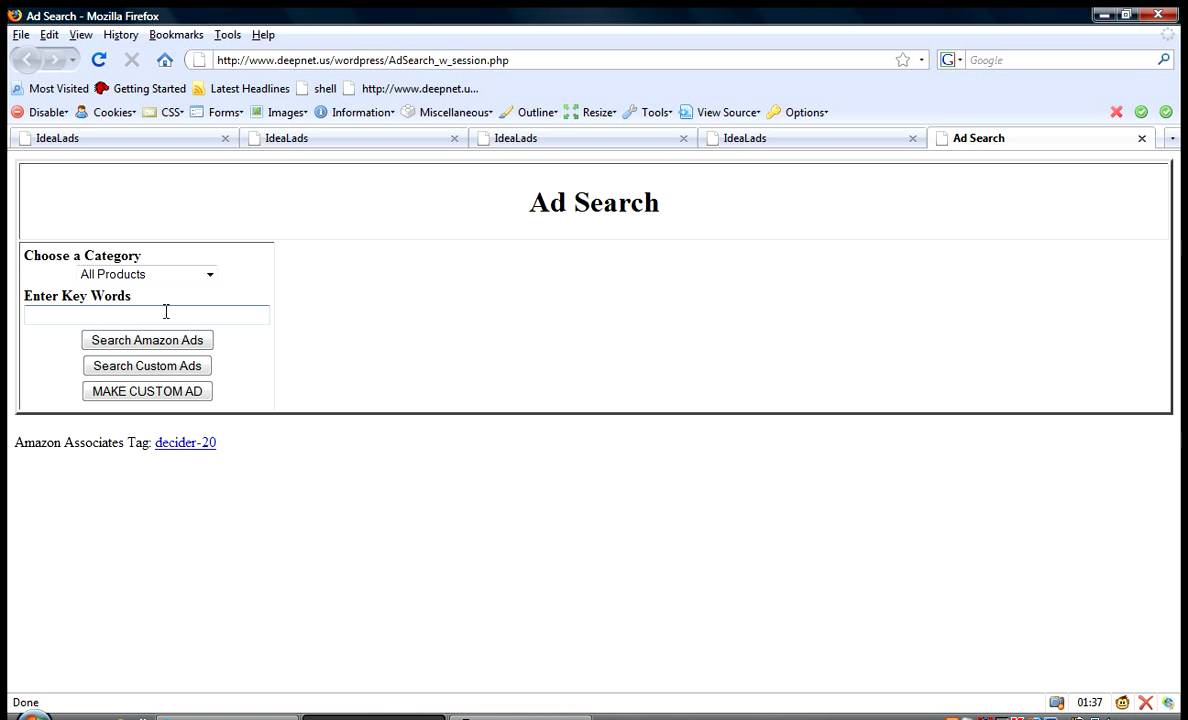
Task: Open the Bookmarks menu
Action: click(x=176, y=35)
